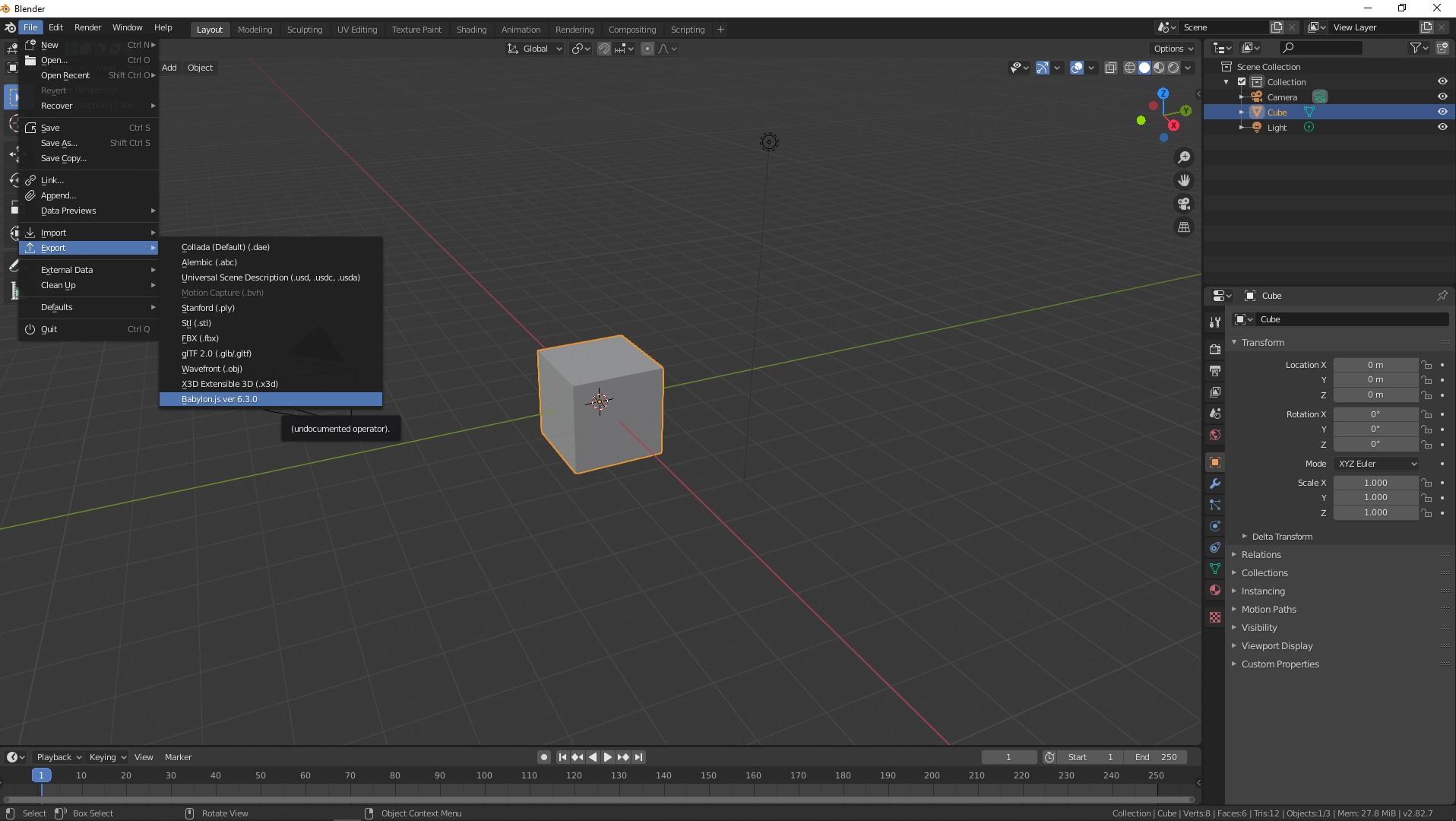Choose FBX (.fbx) export option
The width and height of the screenshot is (1456, 821).
tap(271, 338)
